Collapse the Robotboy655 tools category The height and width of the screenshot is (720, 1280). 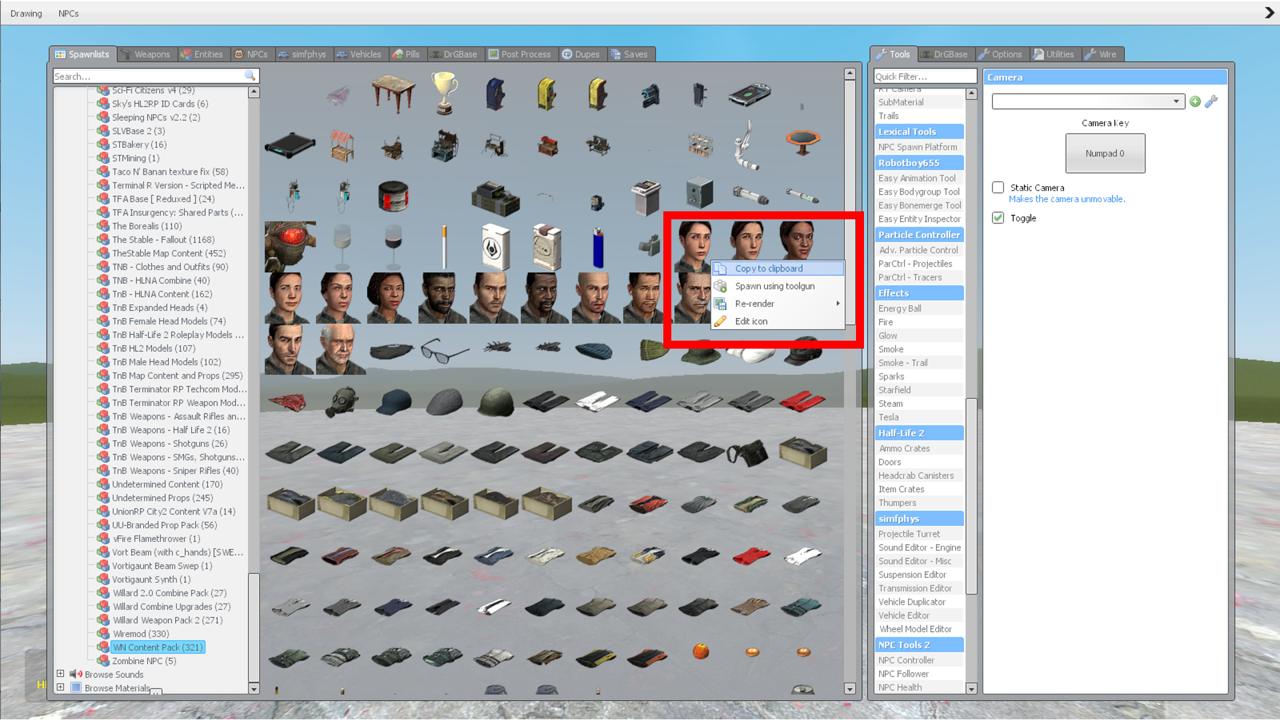pos(920,162)
